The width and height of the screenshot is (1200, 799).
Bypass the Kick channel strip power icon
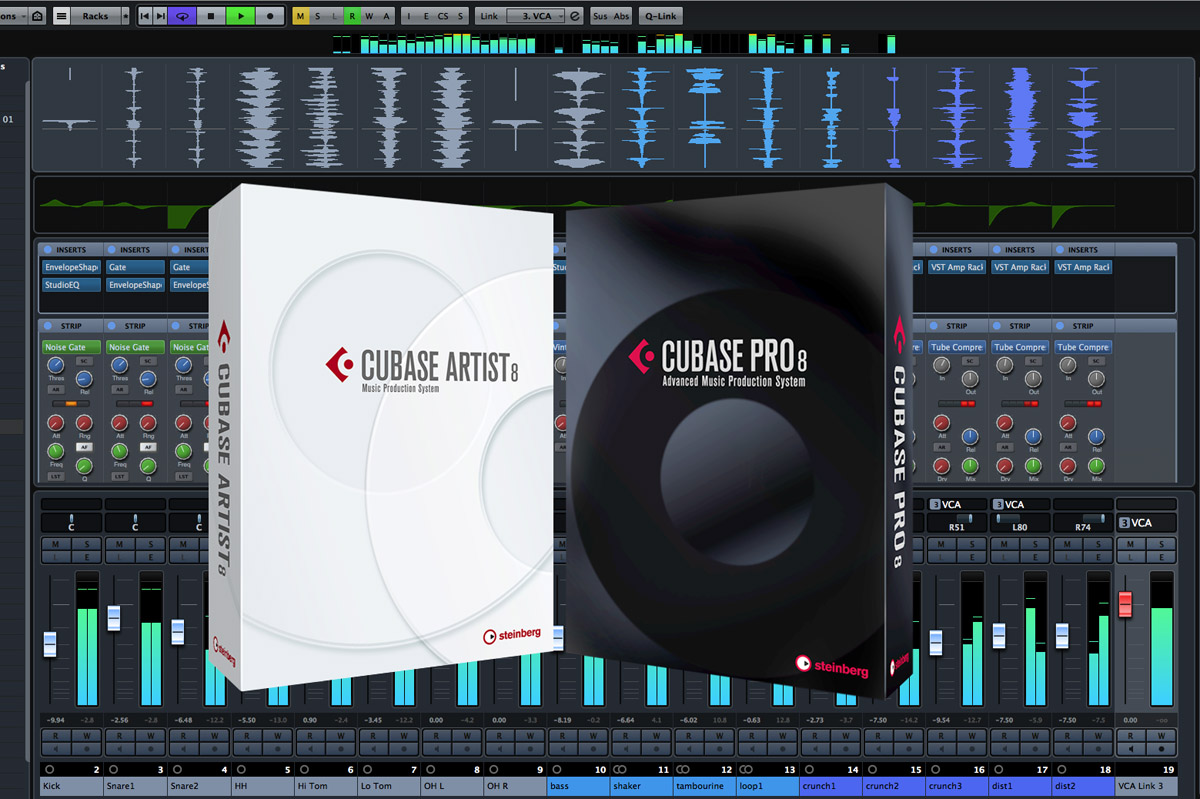coord(48,326)
